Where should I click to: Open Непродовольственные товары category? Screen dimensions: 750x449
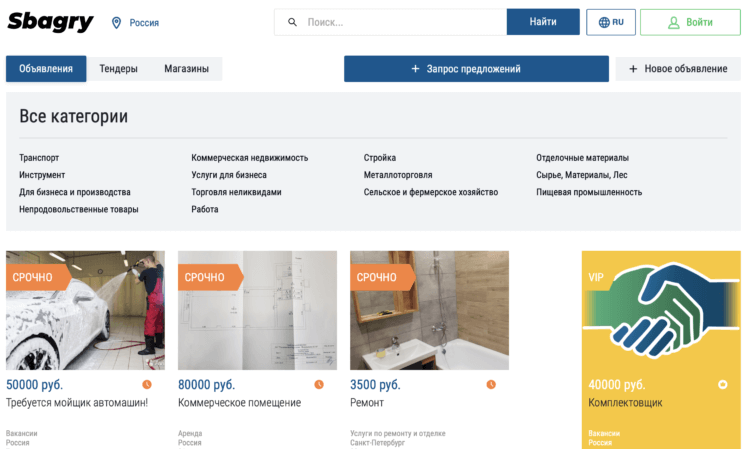pos(79,209)
